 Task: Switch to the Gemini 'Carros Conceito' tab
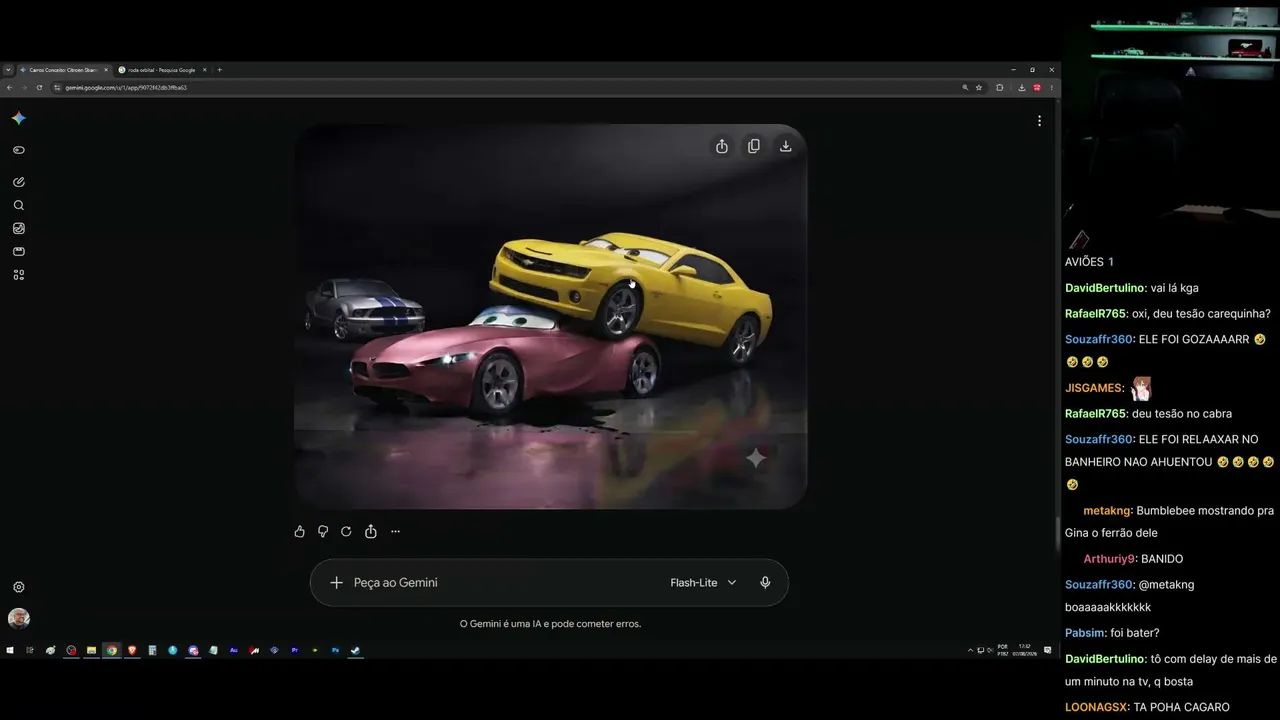(63, 70)
